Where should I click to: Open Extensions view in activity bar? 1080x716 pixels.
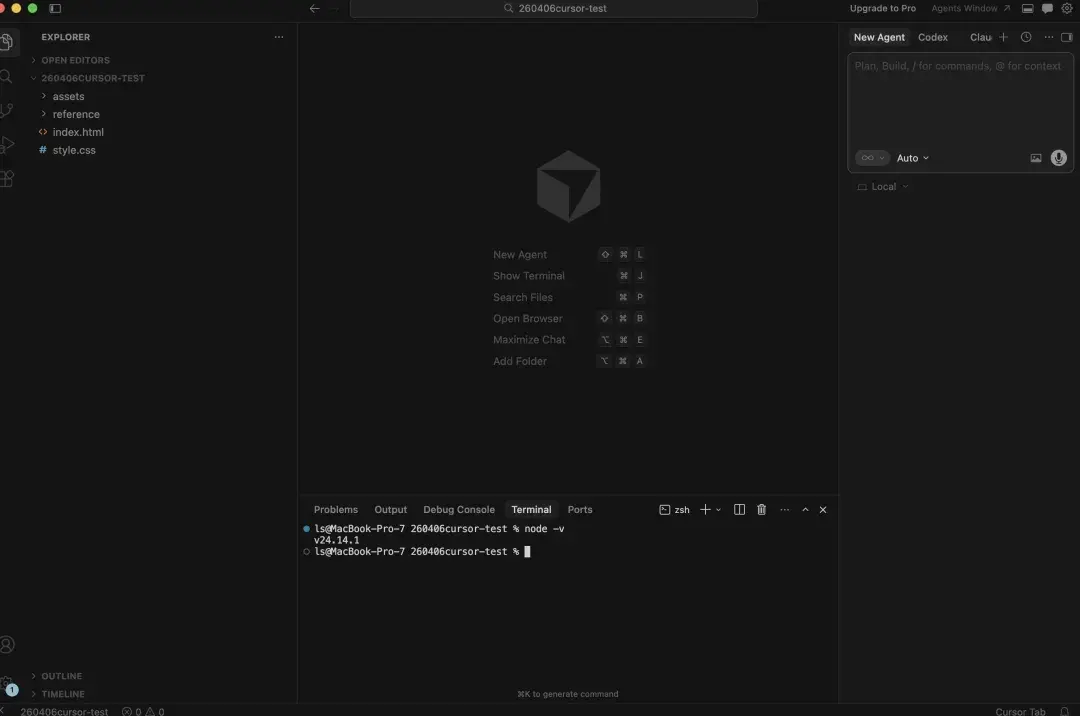[x=7, y=179]
